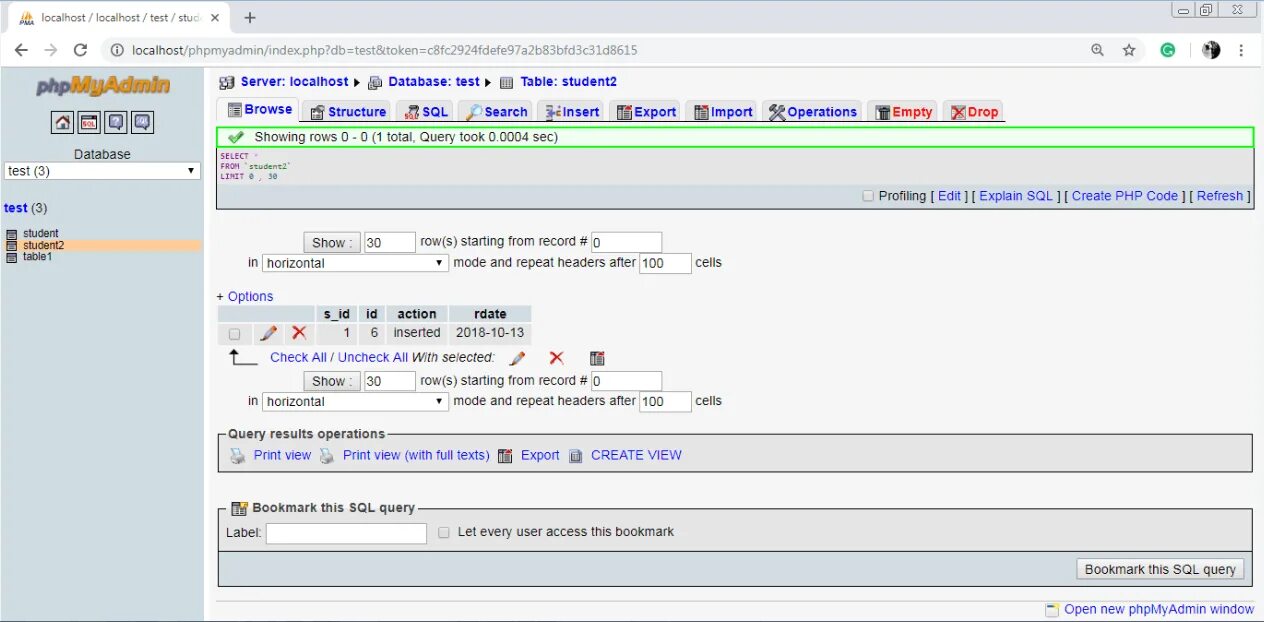The width and height of the screenshot is (1264, 622).
Task: Enable the Profiling checkbox
Action: pos(868,196)
